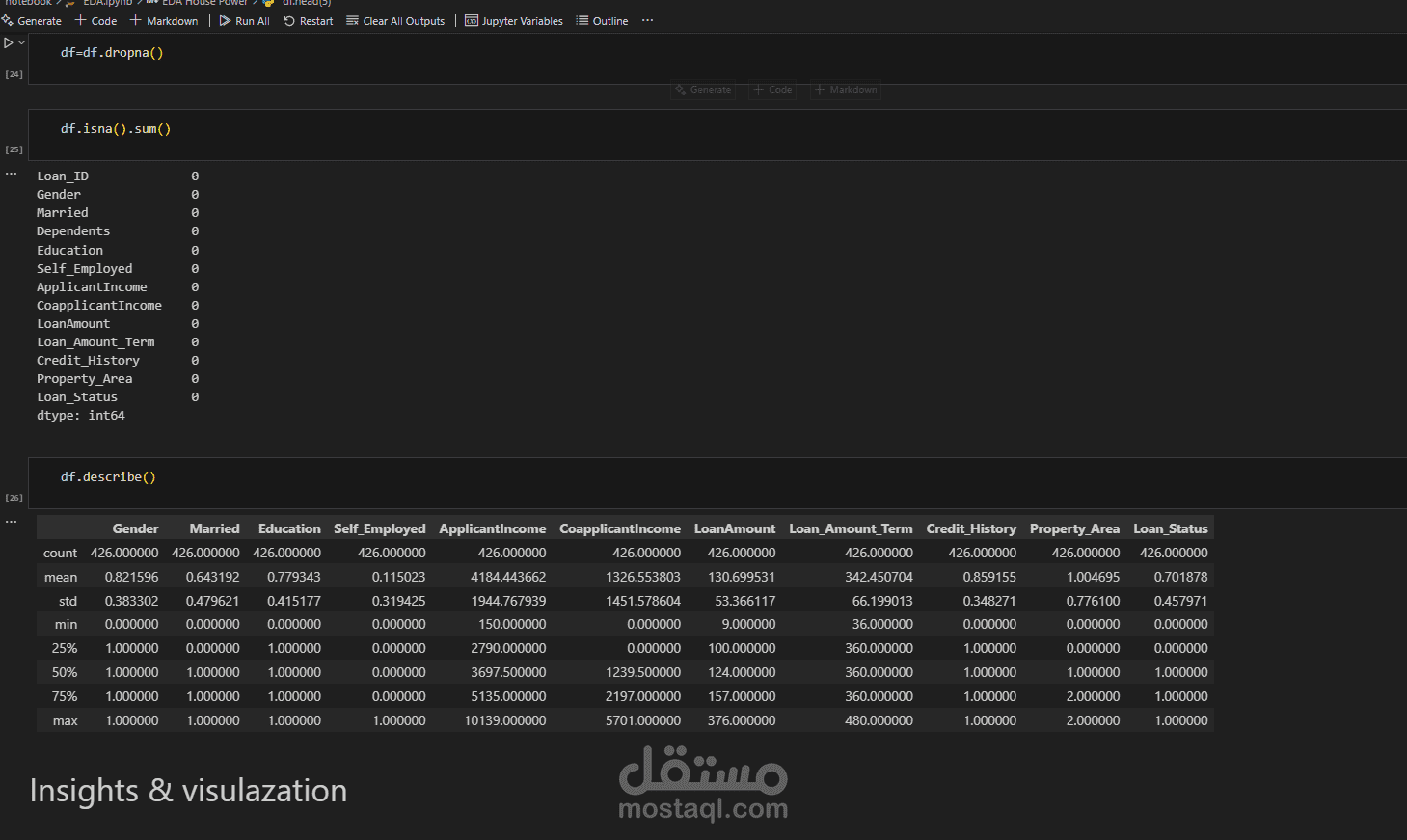1407x840 pixels.
Task: Click CoapplicantIncome in the isna output
Action: coord(99,306)
